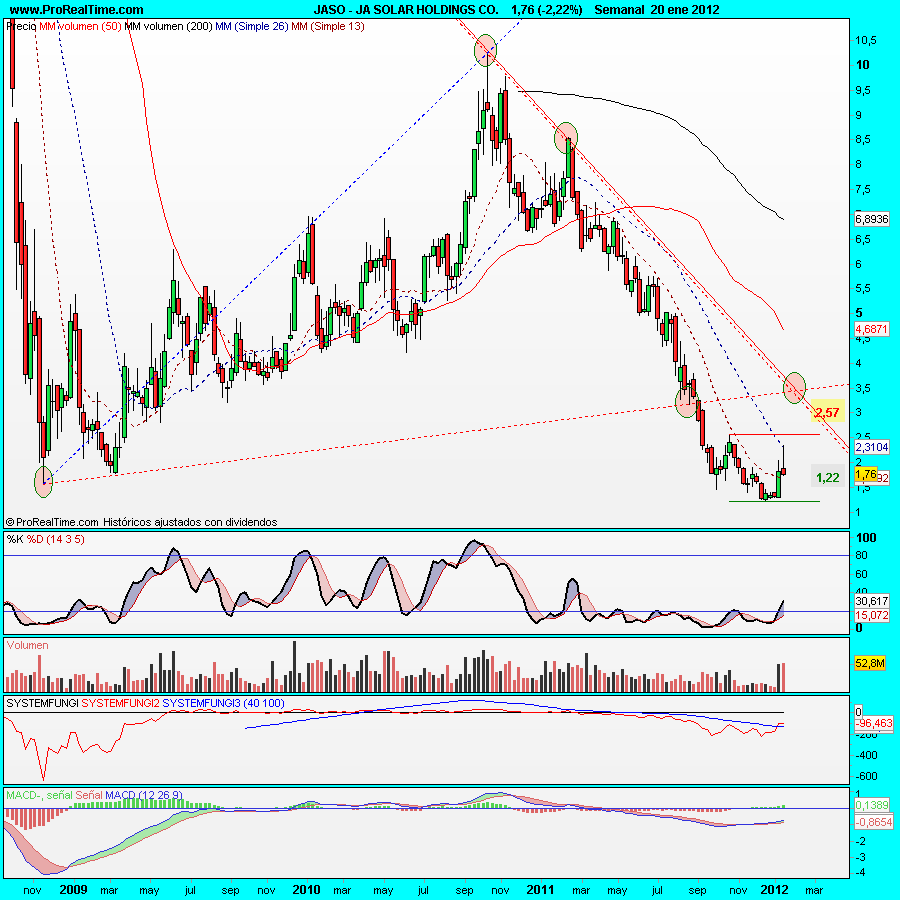Click the green 1,22 support label
Image resolution: width=900 pixels, height=900 pixels.
coord(828,478)
